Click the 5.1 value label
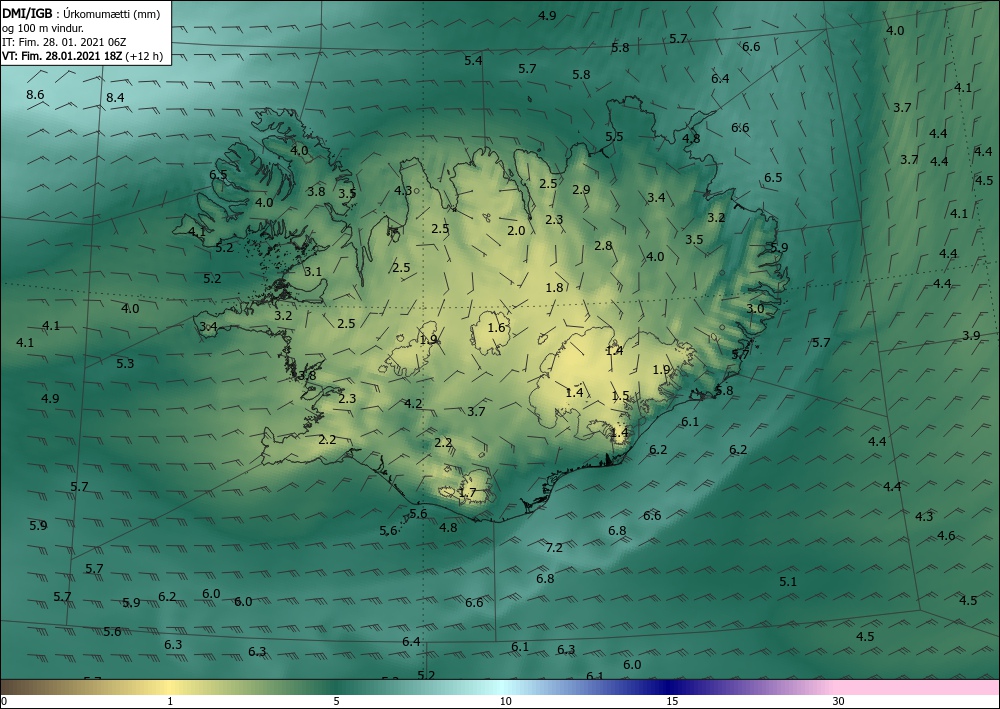This screenshot has height=709, width=1000. click(x=788, y=581)
